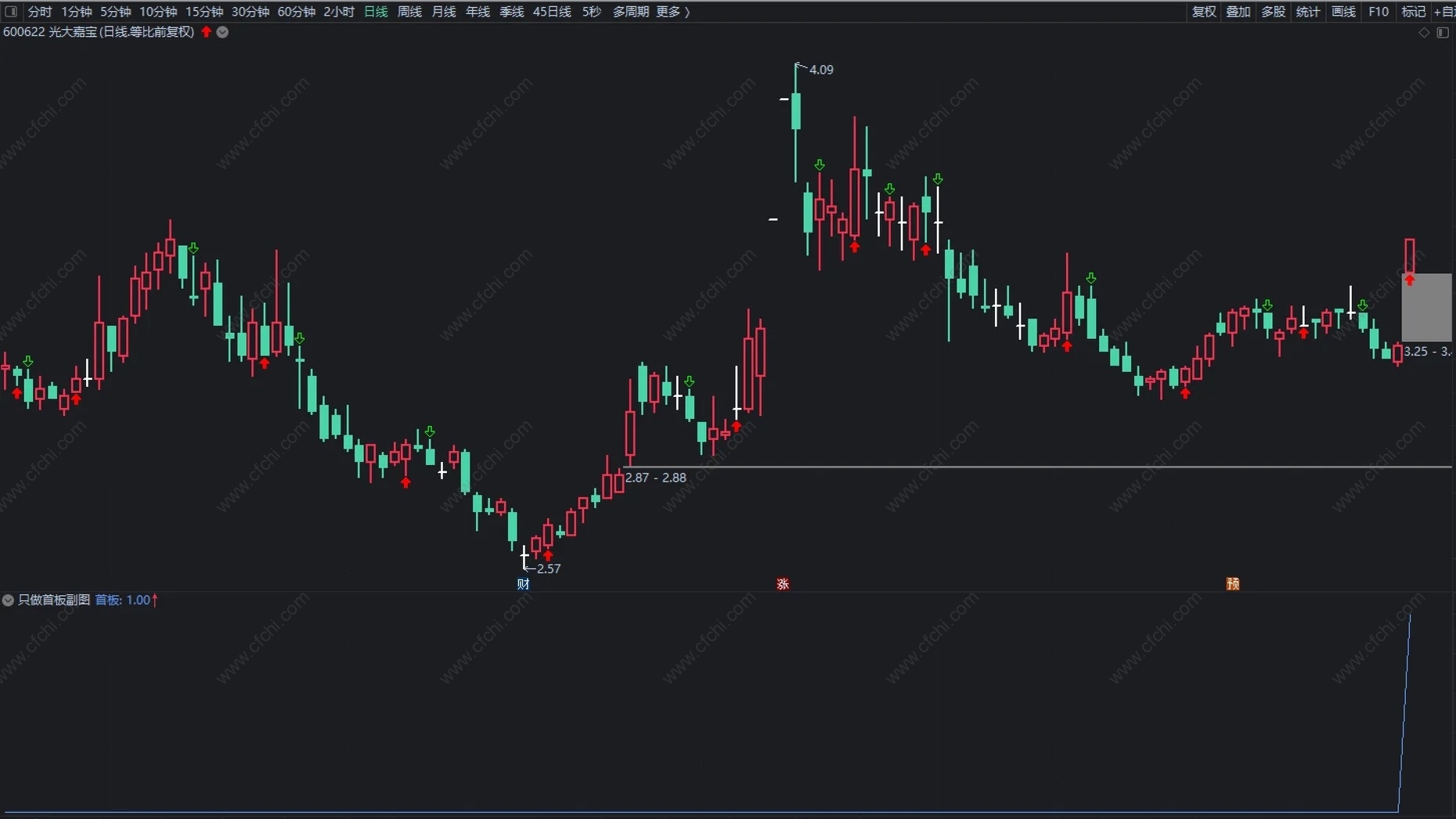
Task: Select the 2小时 period tab
Action: tap(339, 12)
